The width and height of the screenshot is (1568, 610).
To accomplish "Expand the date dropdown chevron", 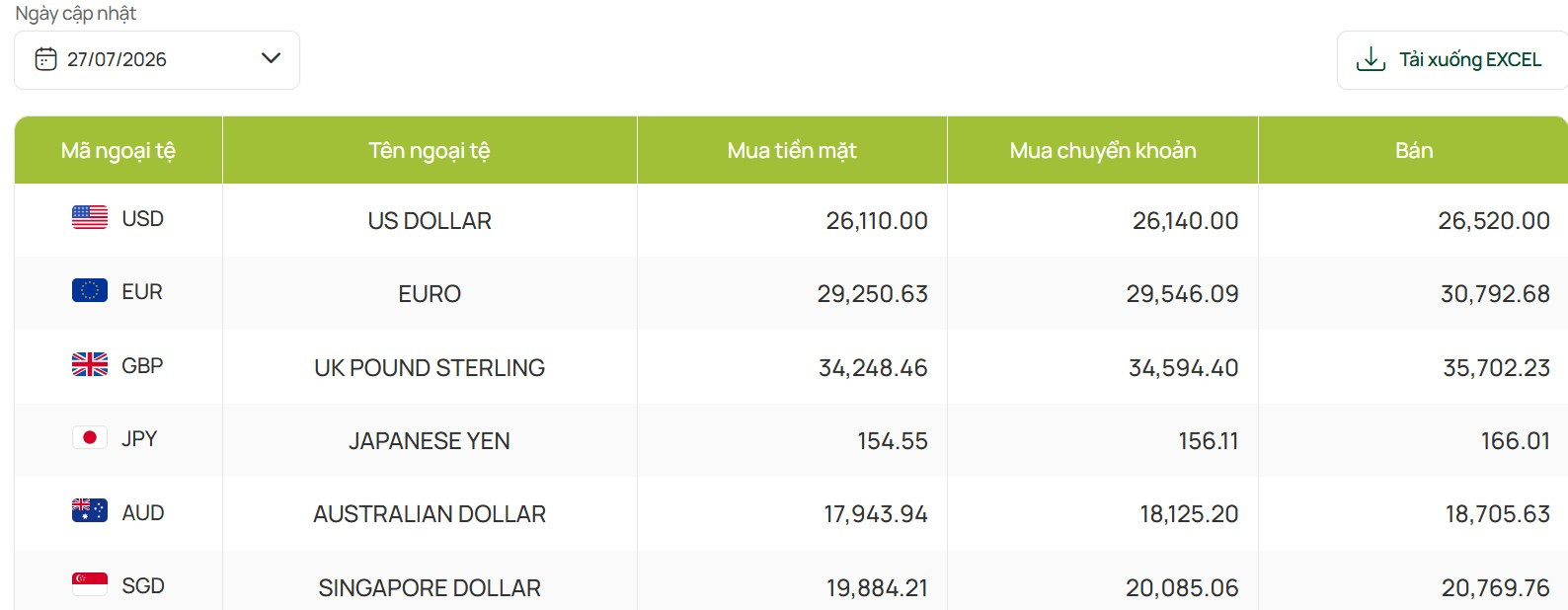I will pyautogui.click(x=271, y=59).
